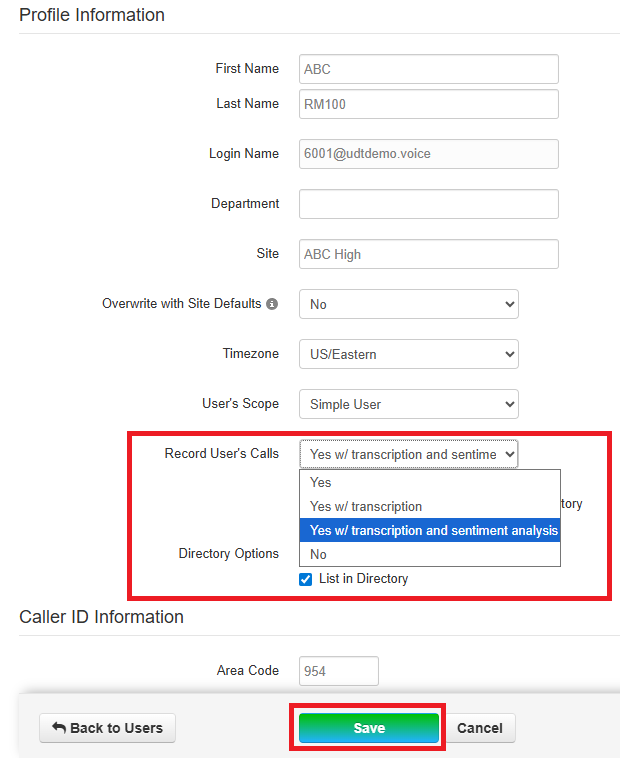This screenshot has width=620, height=758.
Task: Click the Overwrite with Site Defaults info icon
Action: point(272,304)
